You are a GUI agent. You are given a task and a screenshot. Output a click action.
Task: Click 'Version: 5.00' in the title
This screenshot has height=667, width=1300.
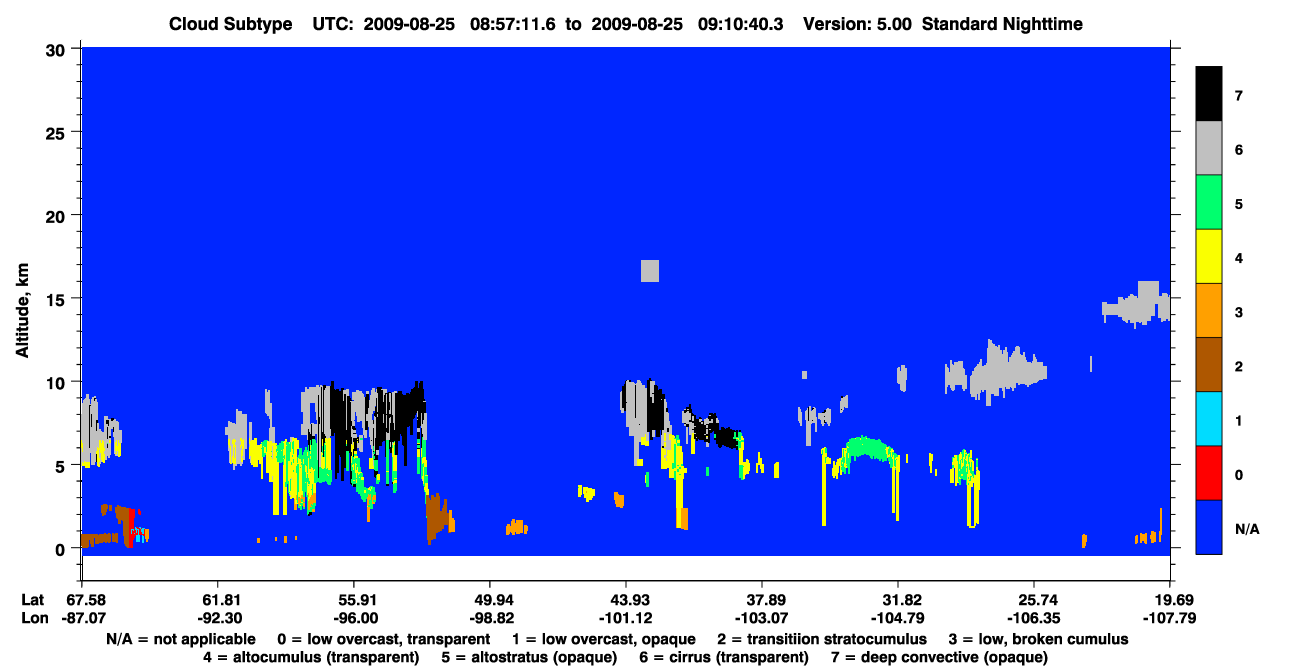pyautogui.click(x=857, y=24)
